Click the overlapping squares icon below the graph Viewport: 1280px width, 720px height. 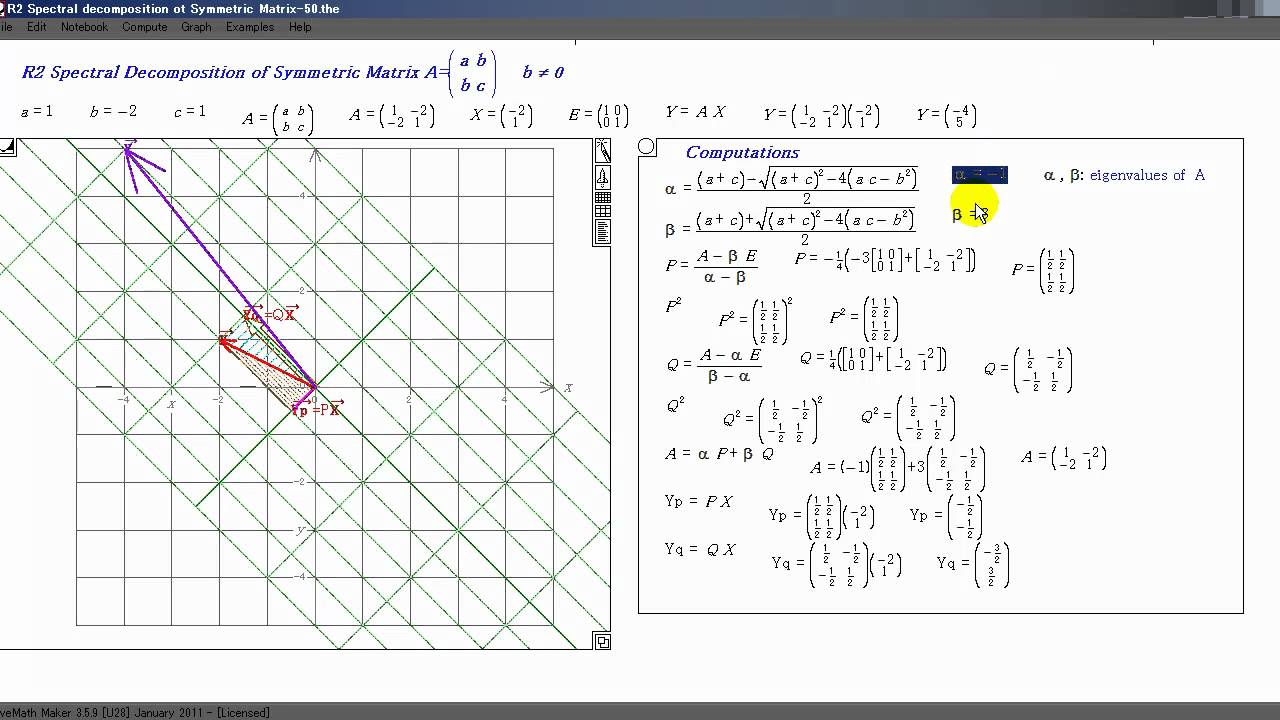(601, 642)
